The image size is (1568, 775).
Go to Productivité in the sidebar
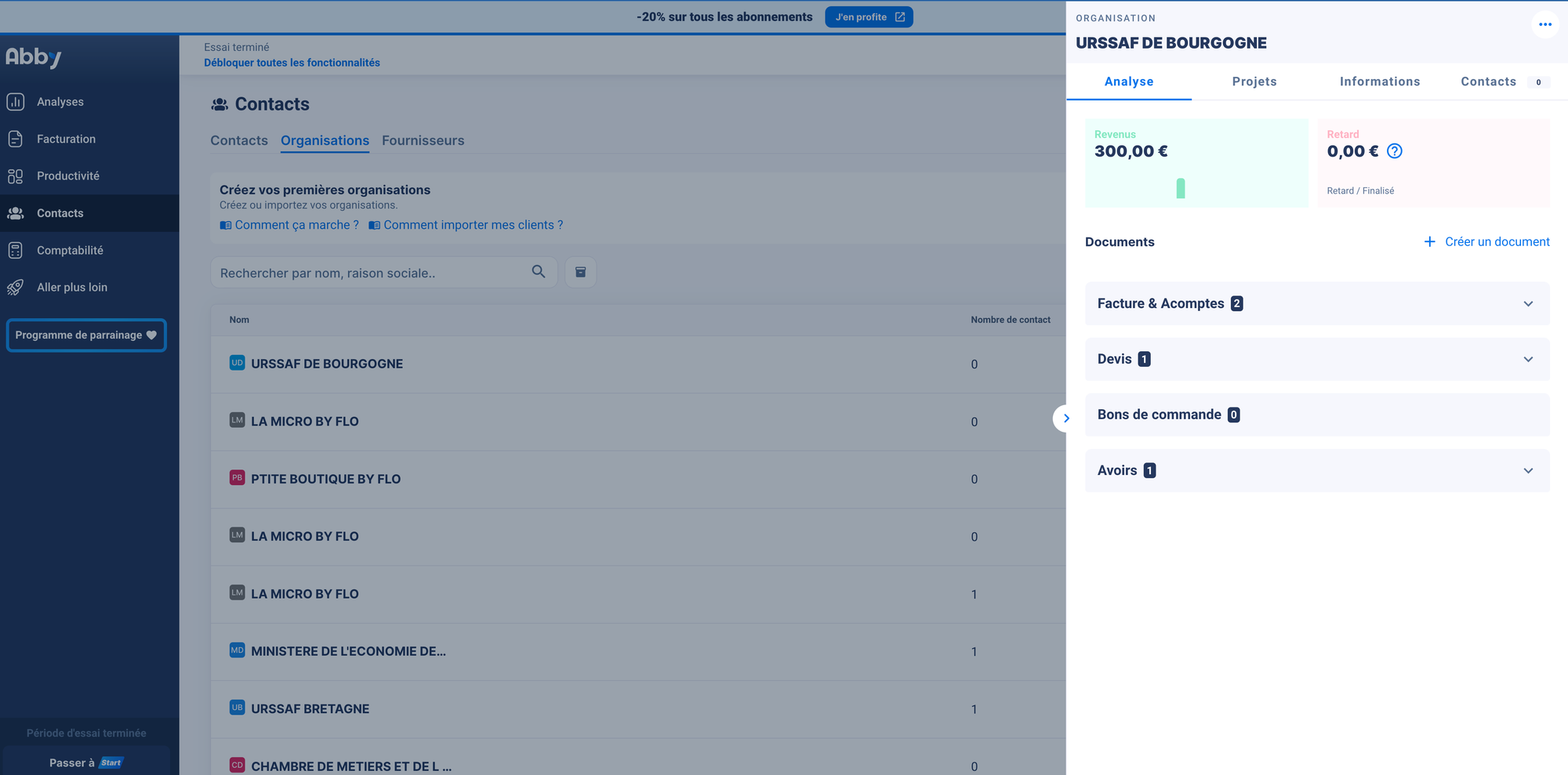coord(67,176)
